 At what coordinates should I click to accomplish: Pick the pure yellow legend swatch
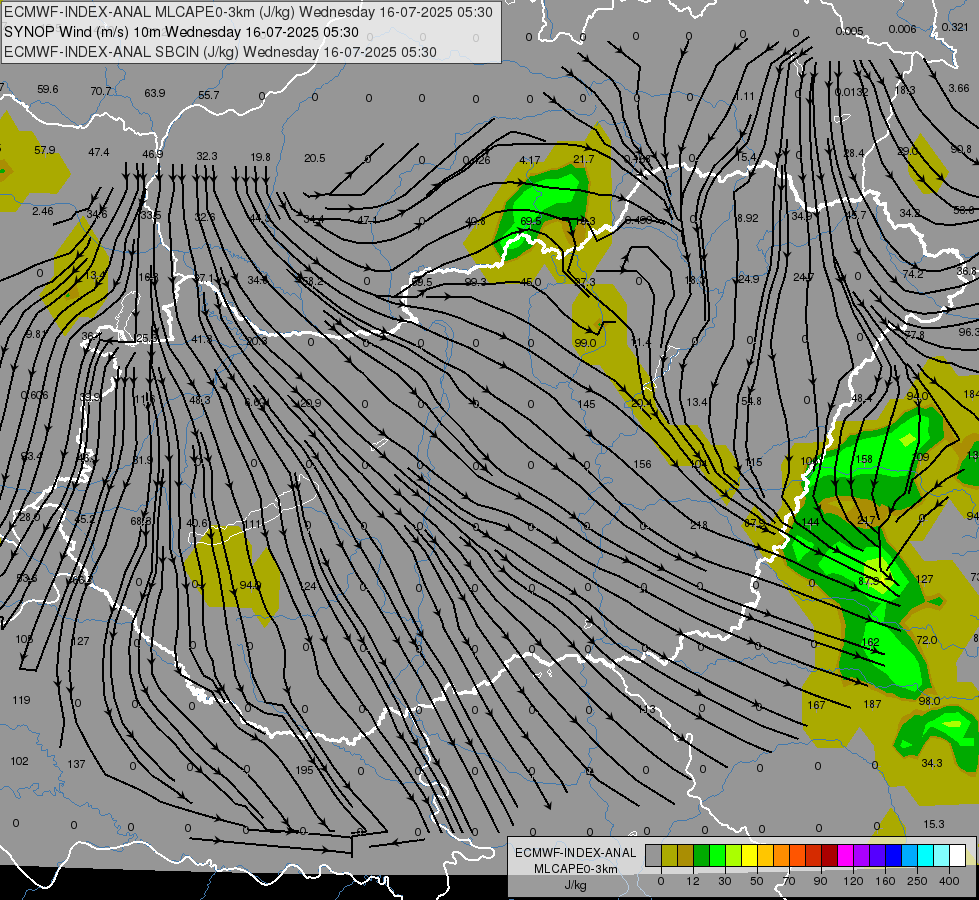click(x=749, y=855)
